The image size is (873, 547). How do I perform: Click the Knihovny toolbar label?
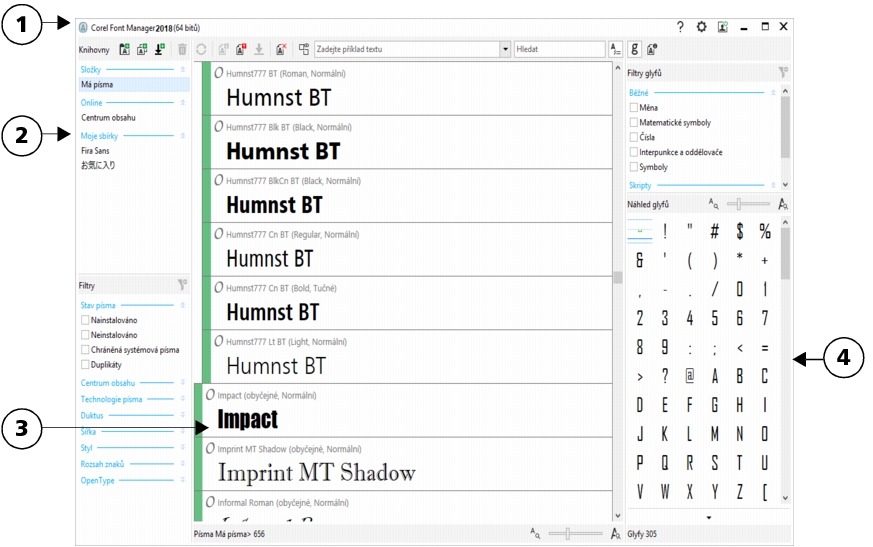point(94,49)
